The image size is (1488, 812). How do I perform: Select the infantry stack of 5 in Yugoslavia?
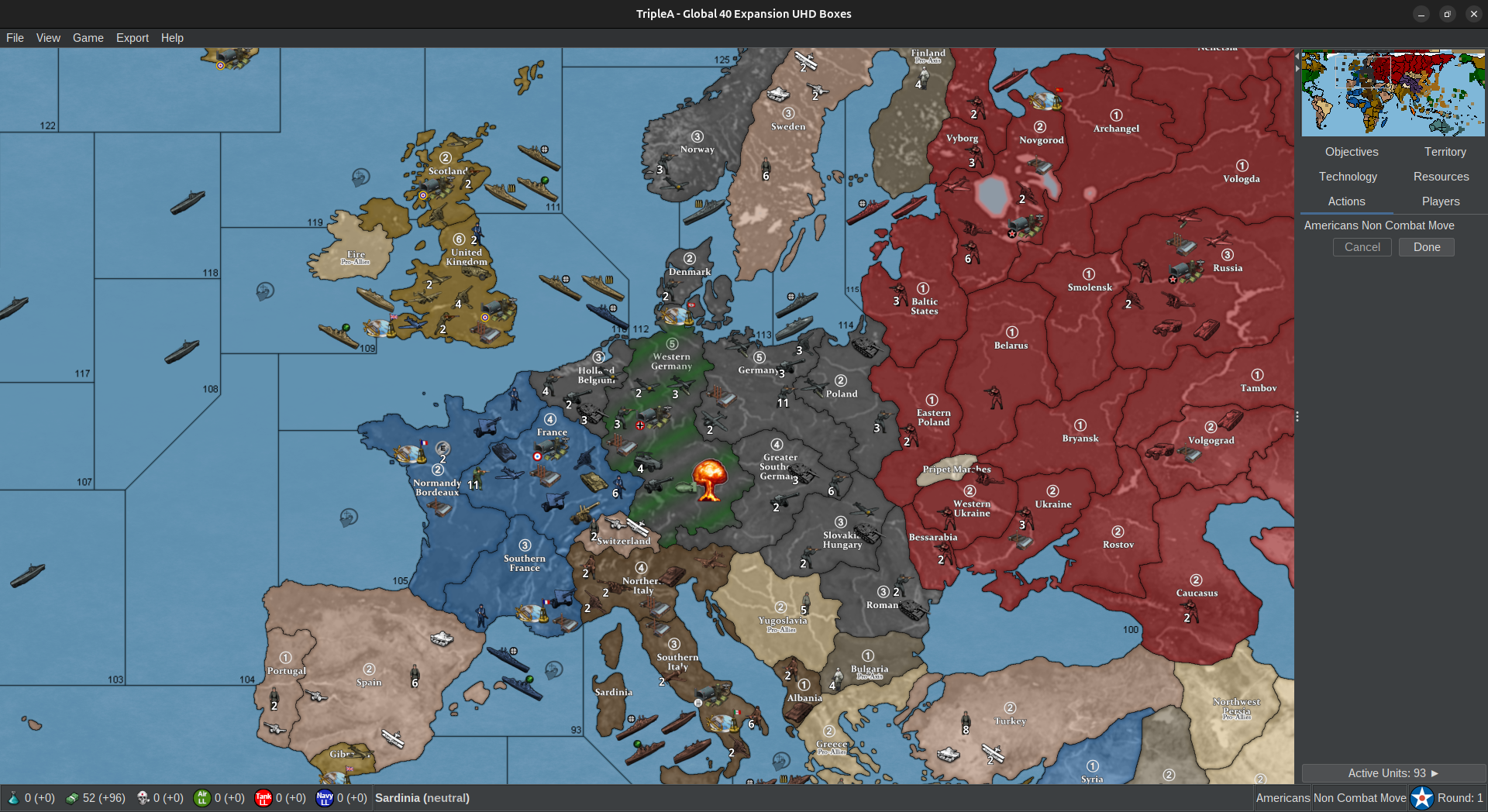tap(806, 602)
